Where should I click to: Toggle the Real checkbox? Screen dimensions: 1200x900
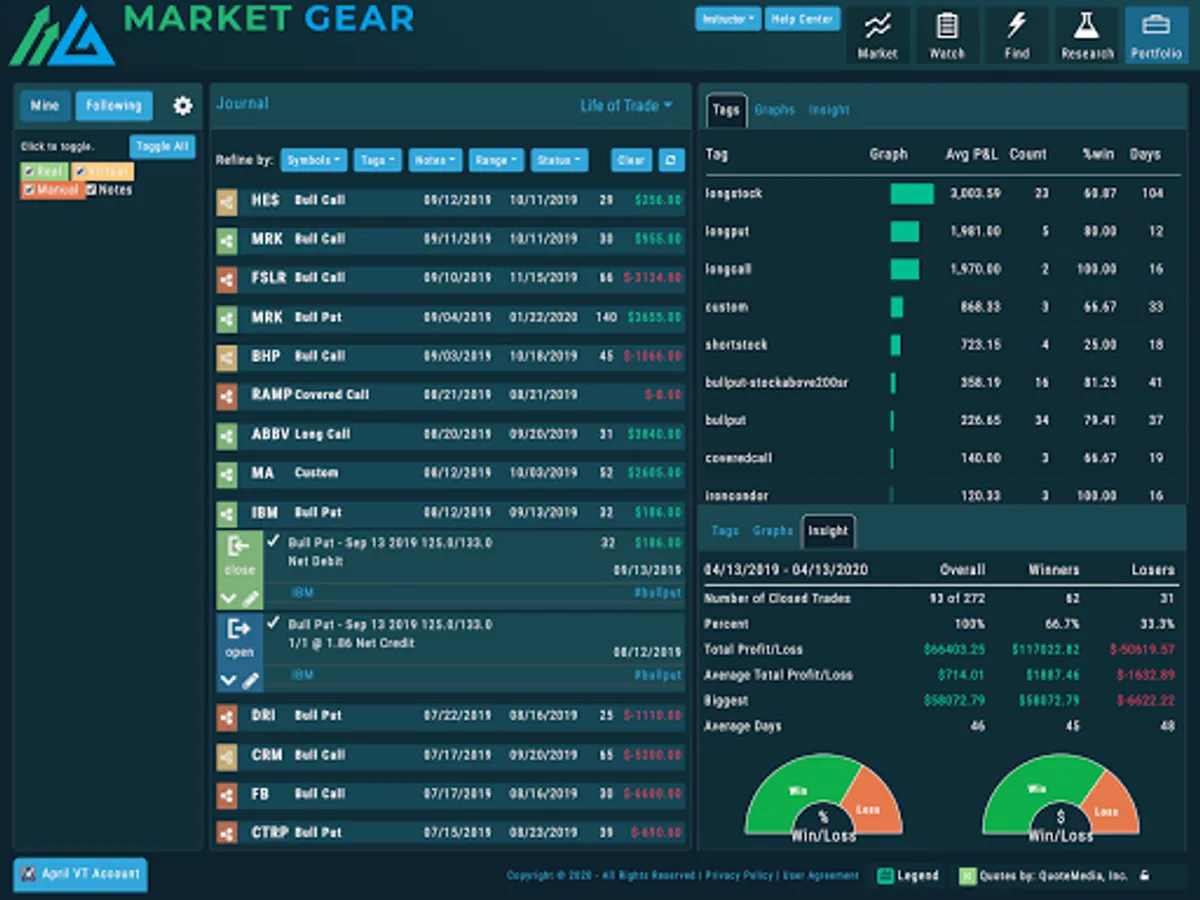tap(29, 172)
